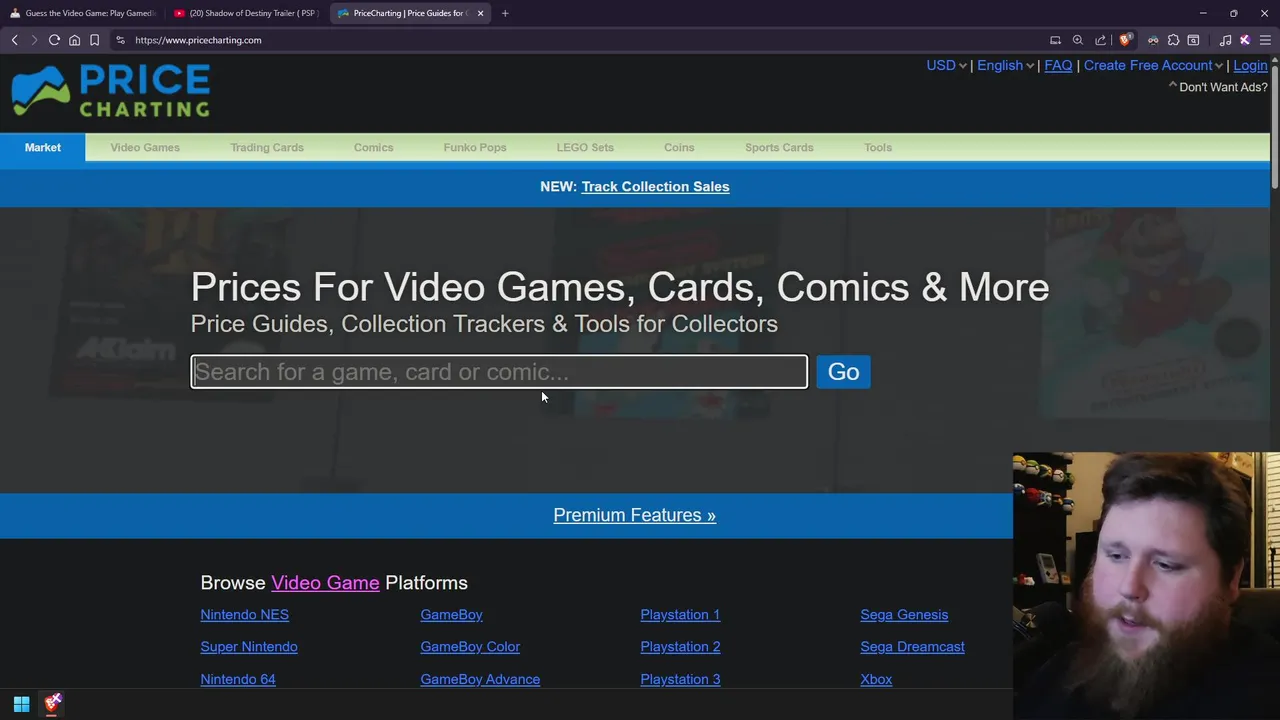The height and width of the screenshot is (720, 1280).
Task: Reload the PriceCharting page
Action: pos(54,40)
